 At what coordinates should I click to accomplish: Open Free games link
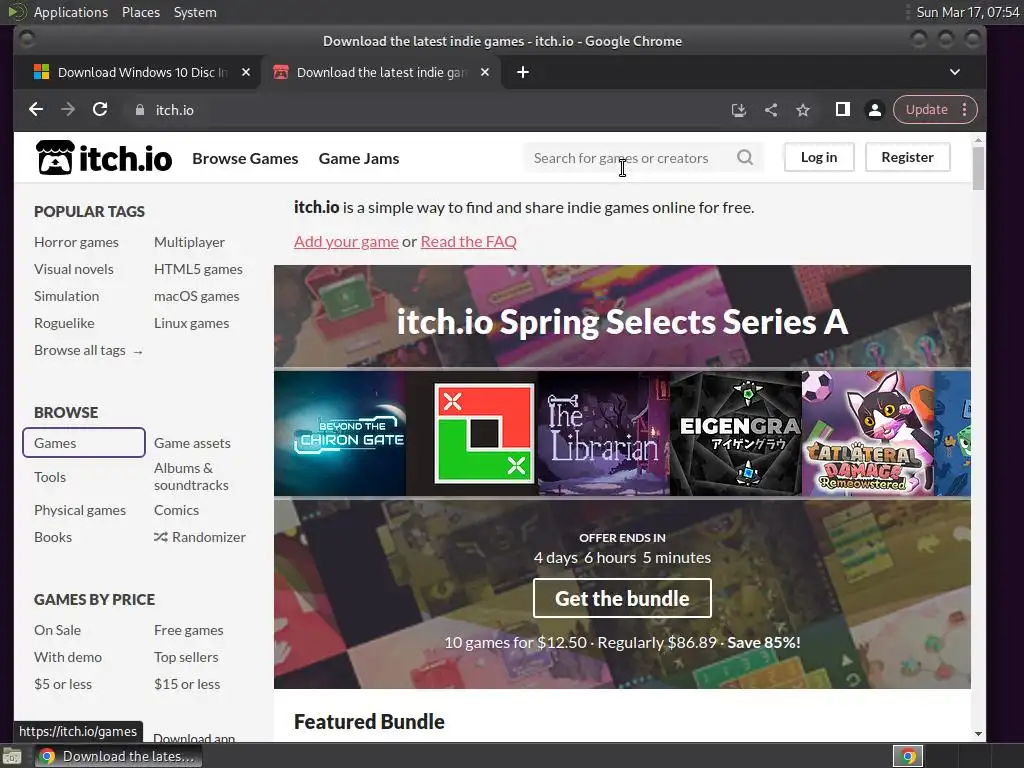[x=189, y=630]
